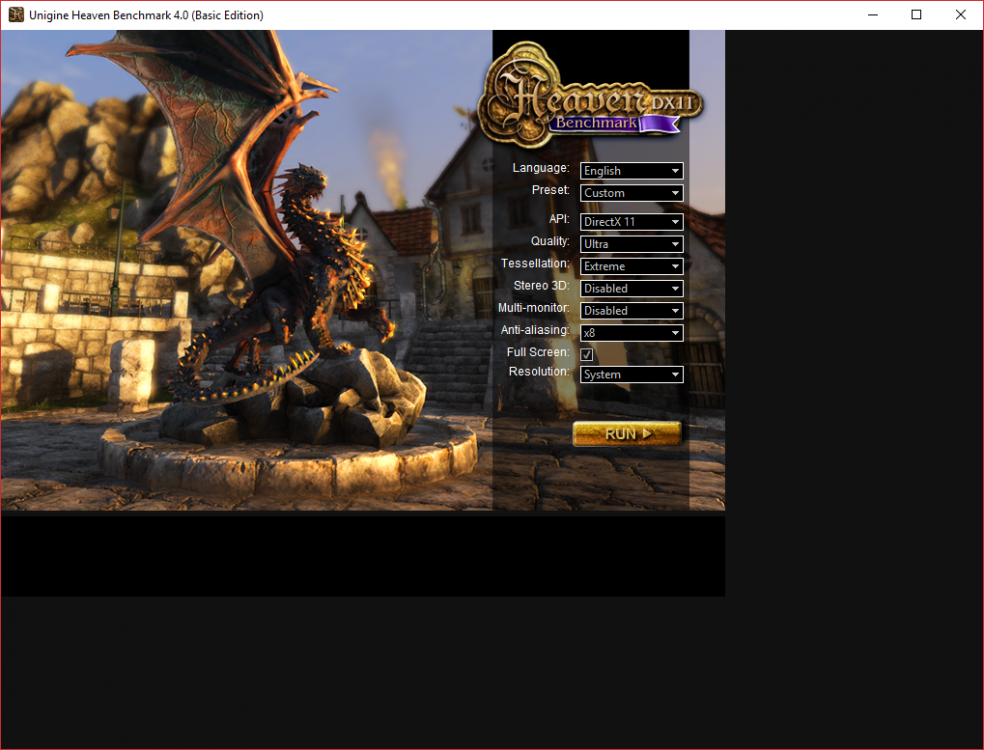Click the "Anti-aliasing:" label
Viewport: 984px width, 750px height.
coord(535,330)
